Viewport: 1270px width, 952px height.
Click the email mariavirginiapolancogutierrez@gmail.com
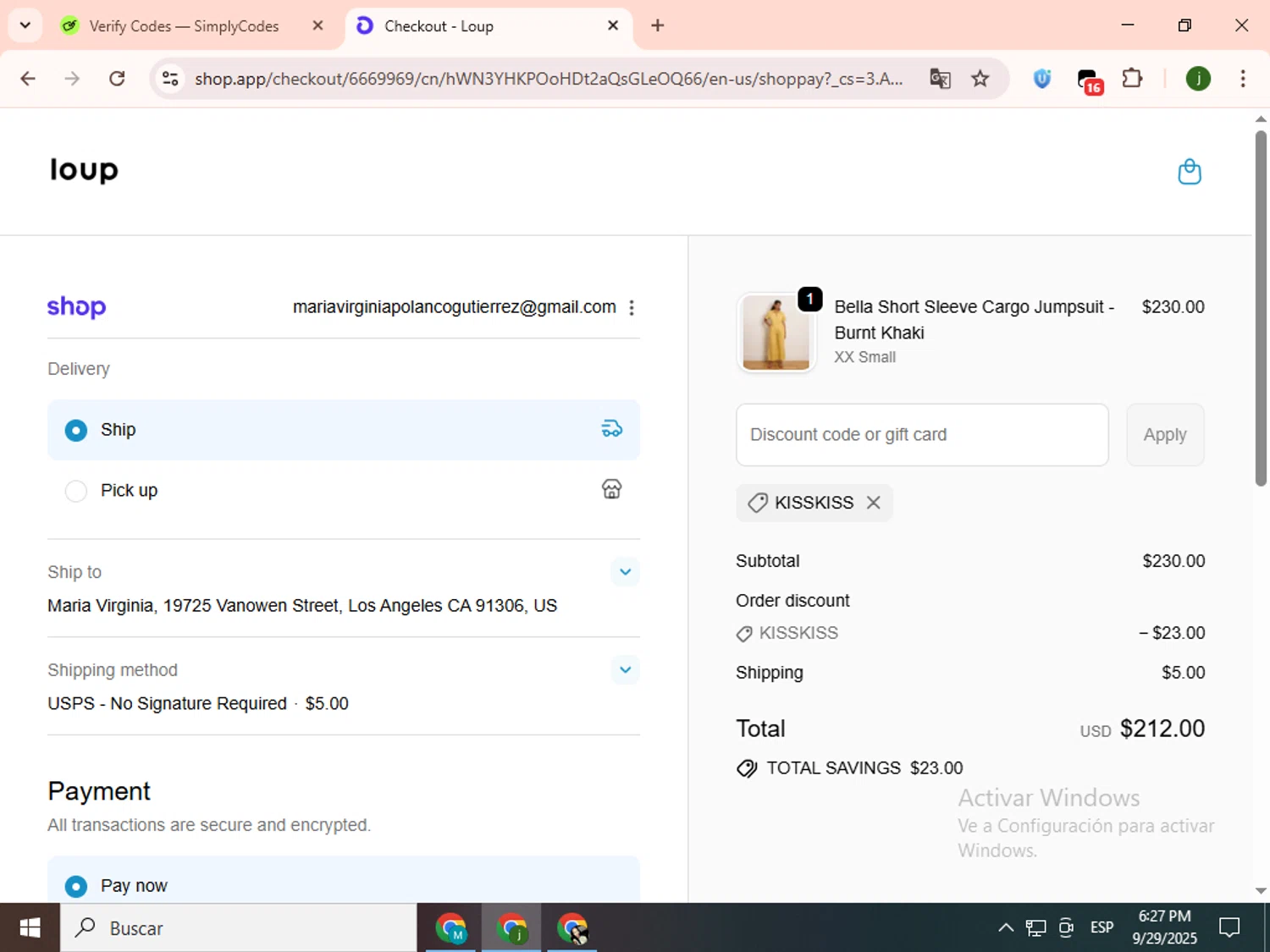click(x=455, y=307)
